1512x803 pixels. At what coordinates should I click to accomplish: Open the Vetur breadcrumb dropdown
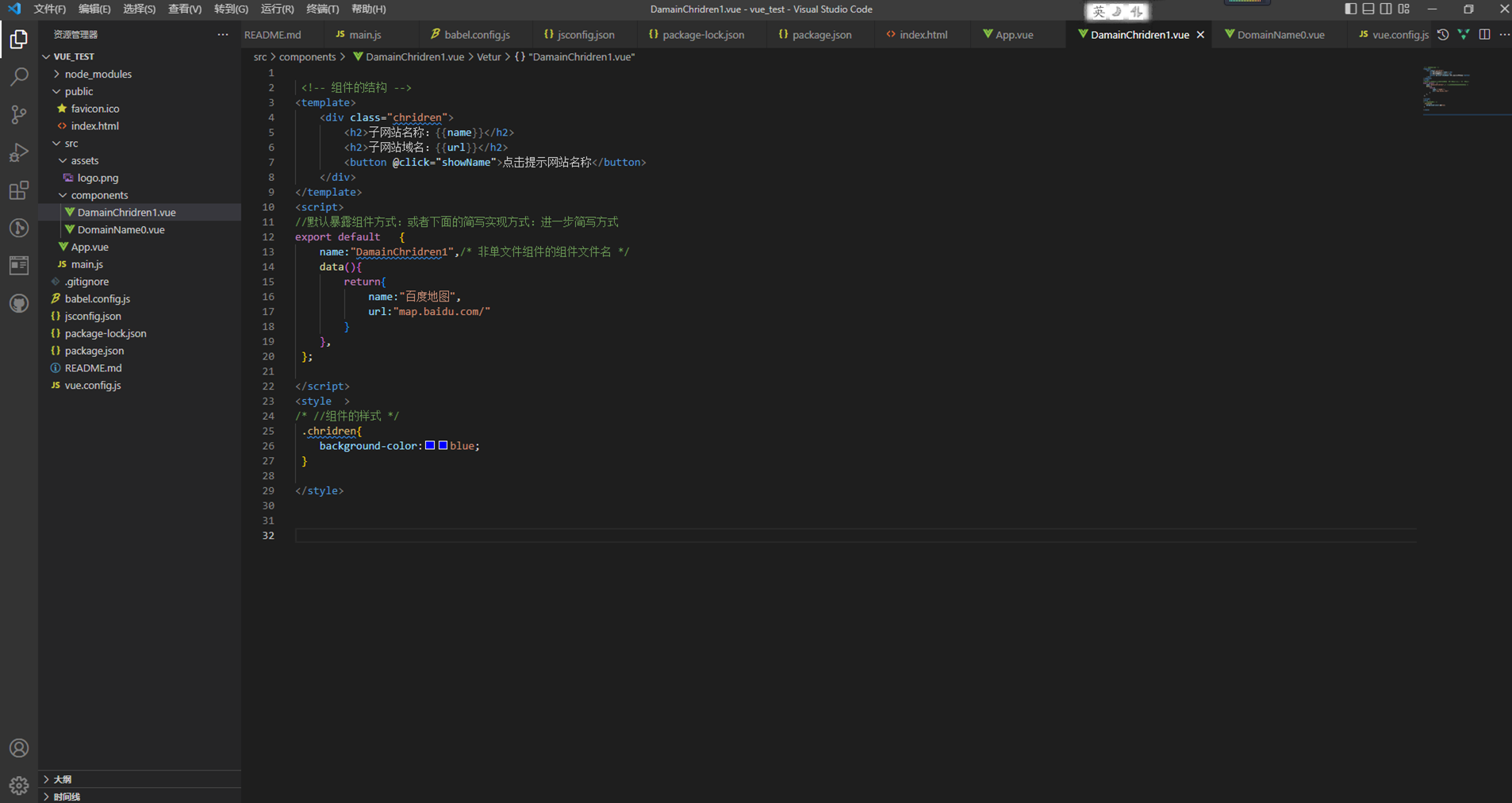[x=489, y=57]
